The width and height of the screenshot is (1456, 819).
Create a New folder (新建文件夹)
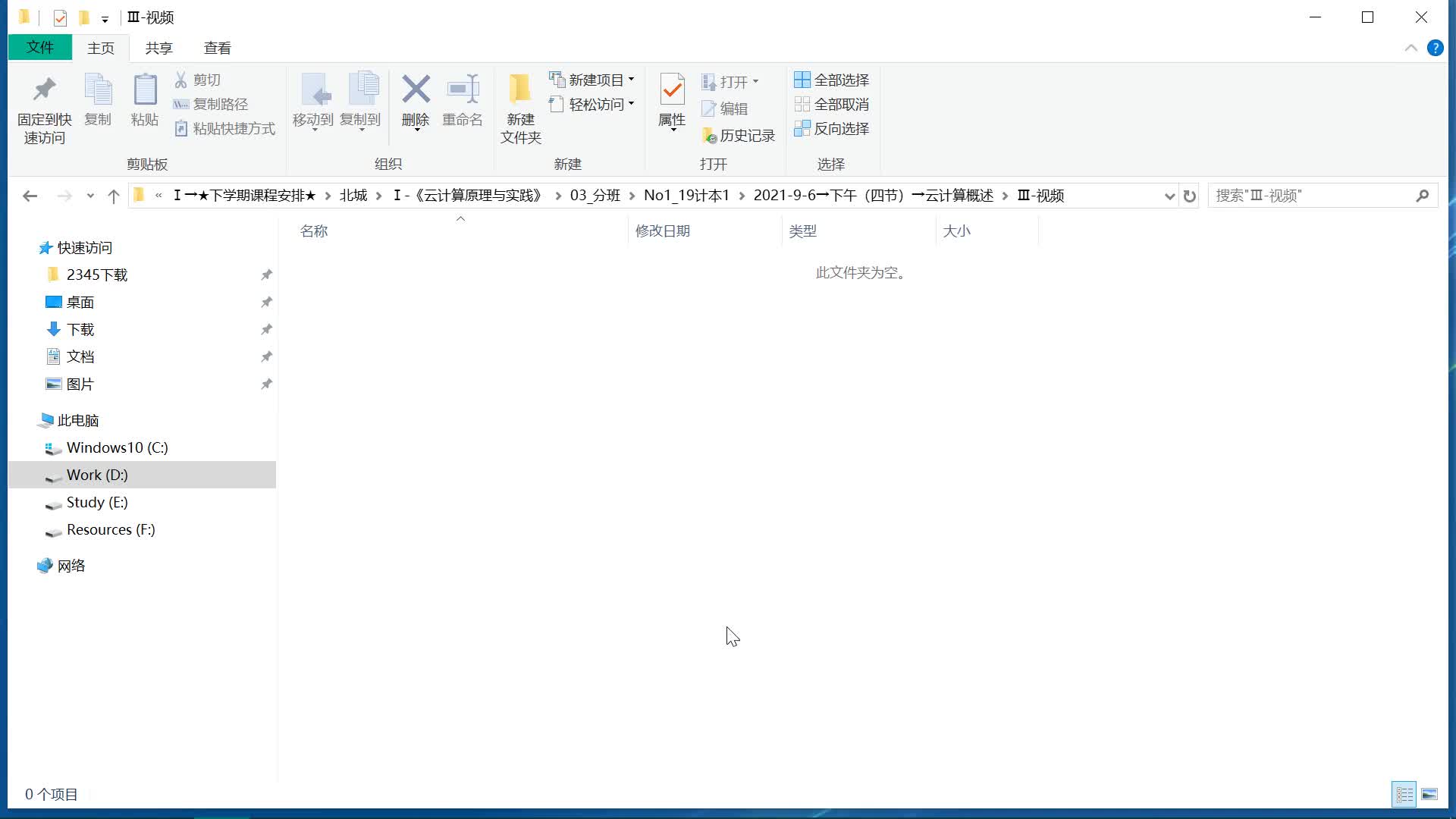tap(521, 110)
